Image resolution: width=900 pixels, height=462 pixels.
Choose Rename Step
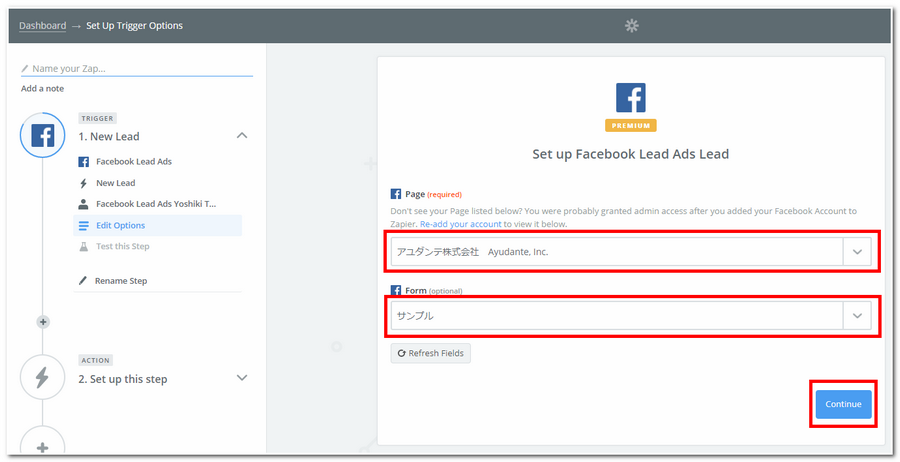pyautogui.click(x=158, y=281)
